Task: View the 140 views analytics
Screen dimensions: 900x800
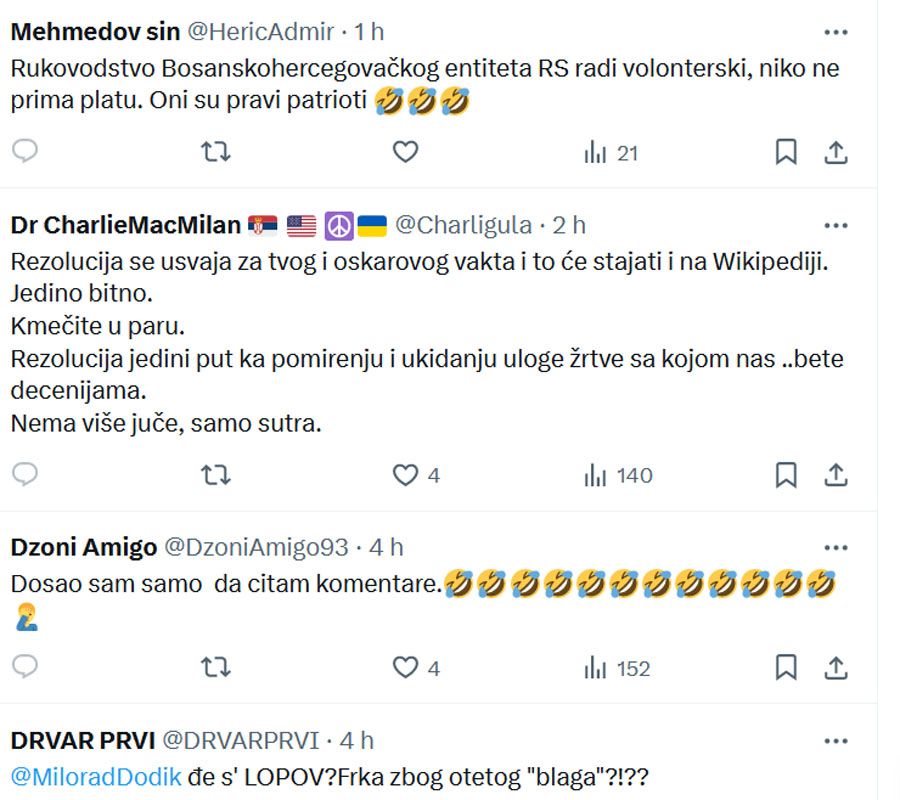Action: coord(618,476)
